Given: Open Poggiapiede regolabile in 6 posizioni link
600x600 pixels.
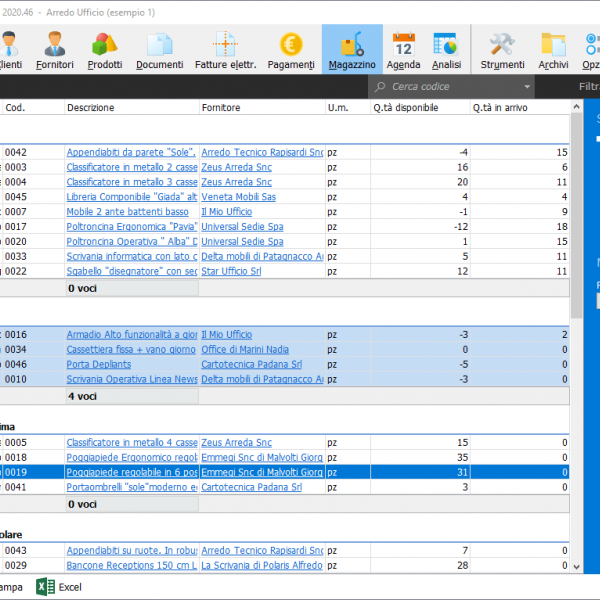Looking at the screenshot, I should coord(132,473).
